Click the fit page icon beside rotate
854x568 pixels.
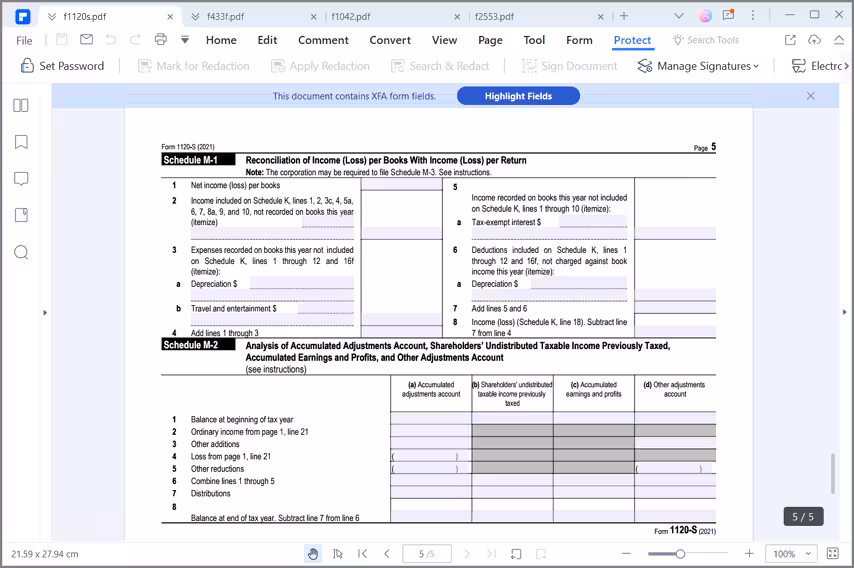(541, 554)
